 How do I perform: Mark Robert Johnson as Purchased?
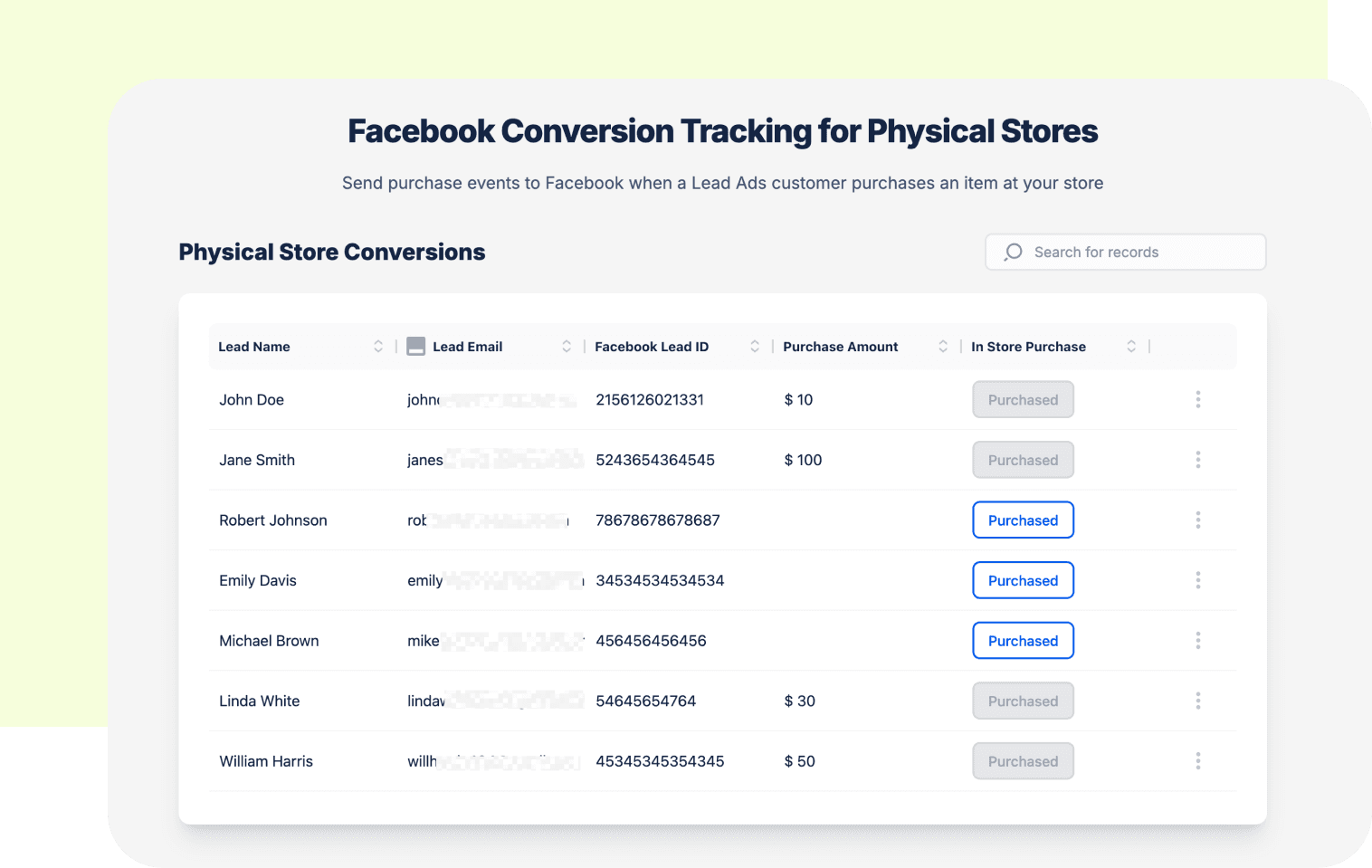click(1023, 520)
